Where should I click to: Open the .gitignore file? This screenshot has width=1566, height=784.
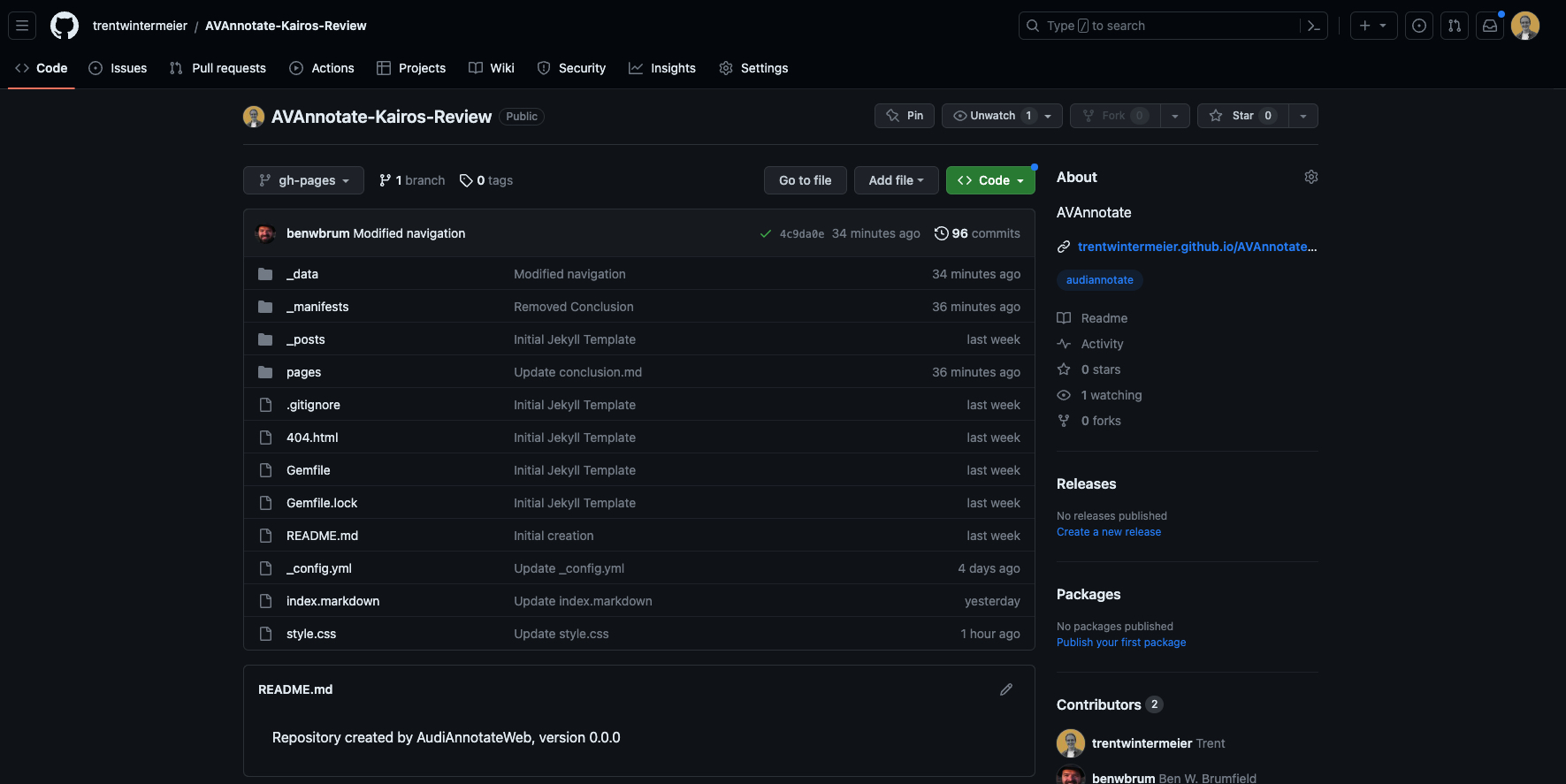pyautogui.click(x=313, y=405)
